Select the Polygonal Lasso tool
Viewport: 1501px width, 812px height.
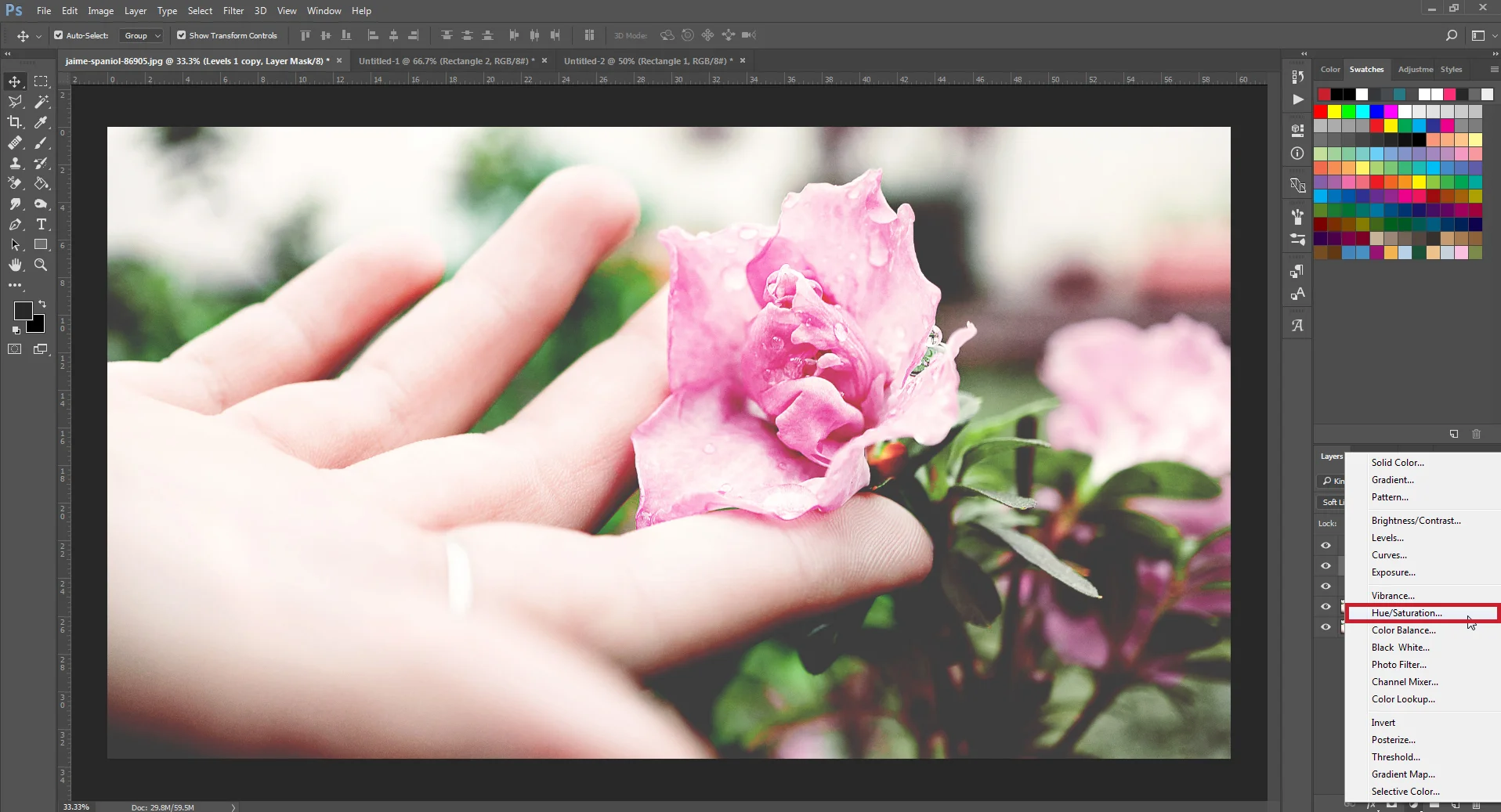pyautogui.click(x=15, y=102)
